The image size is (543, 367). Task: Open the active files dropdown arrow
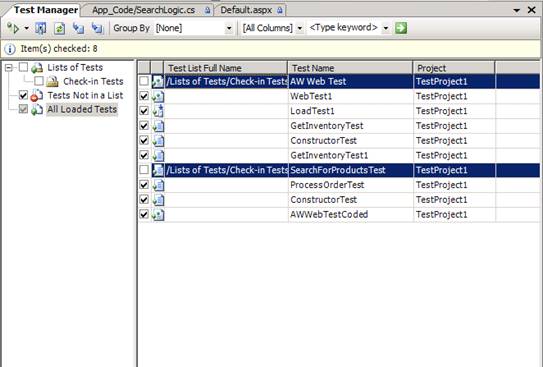pos(517,10)
